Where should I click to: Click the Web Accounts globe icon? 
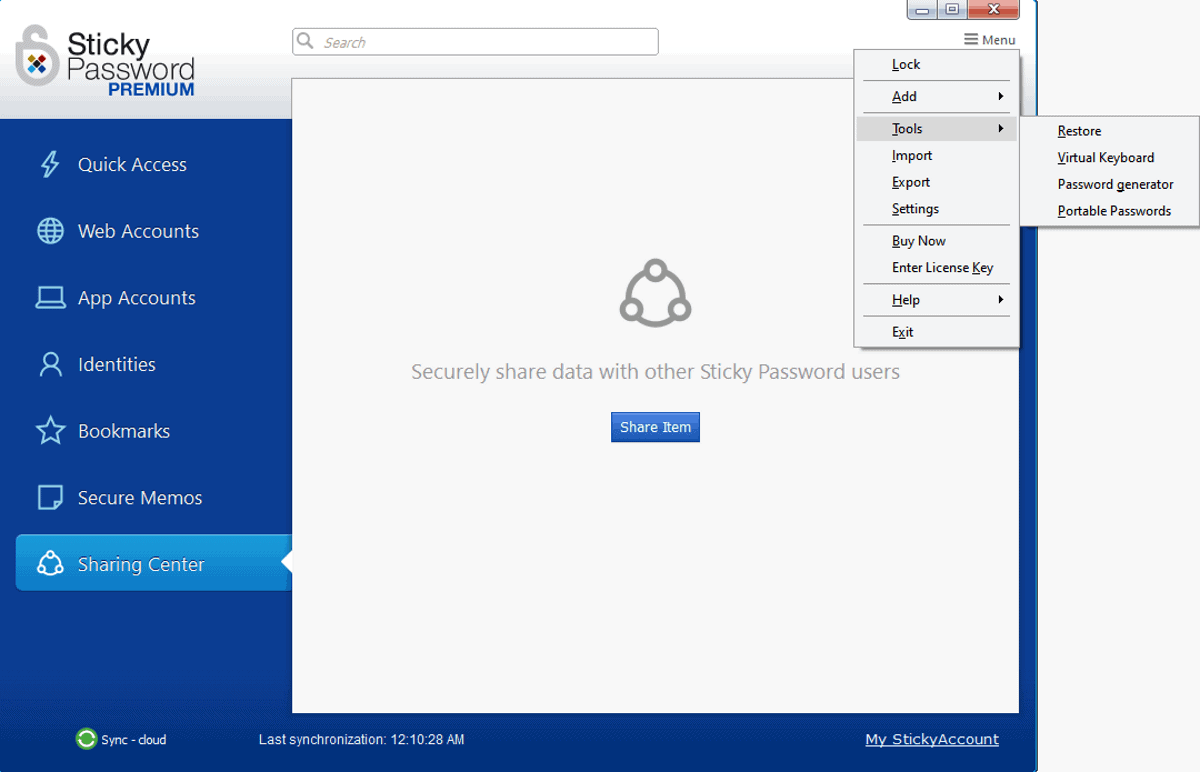click(x=50, y=231)
